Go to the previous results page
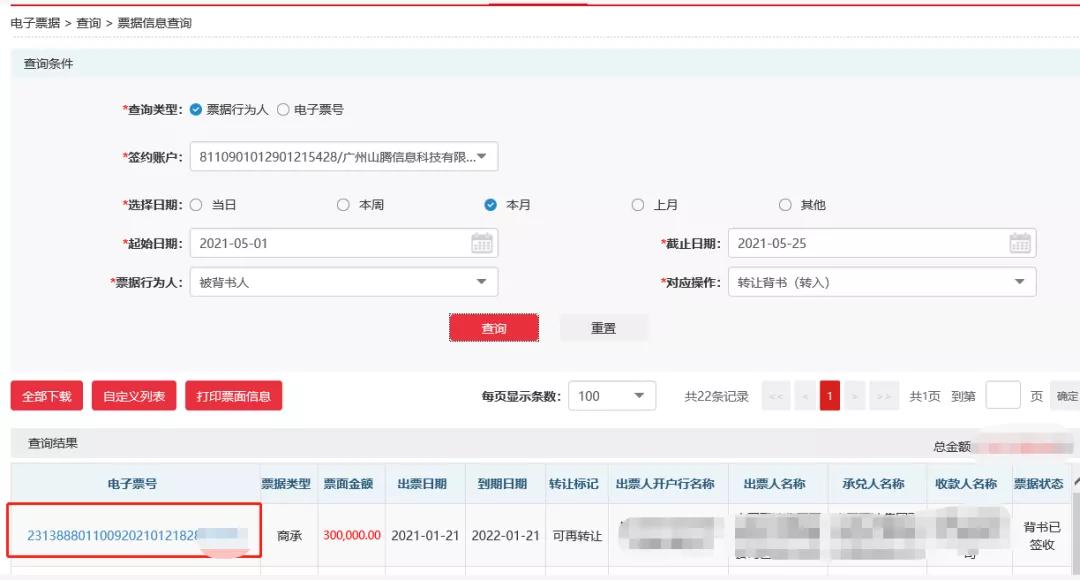Image resolution: width=1080 pixels, height=580 pixels. pyautogui.click(x=804, y=396)
